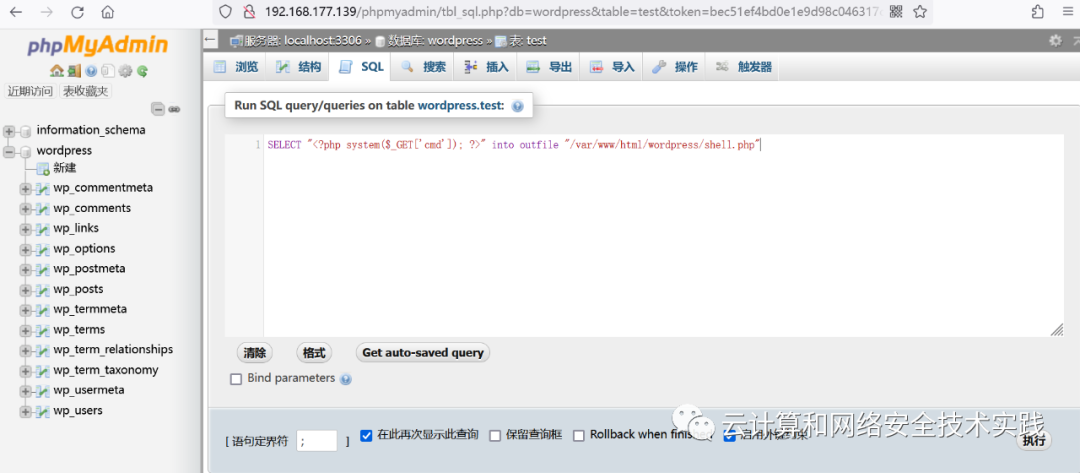Image resolution: width=1080 pixels, height=473 pixels.
Task: Open the navigation panel settings gear icon
Action: point(125,70)
